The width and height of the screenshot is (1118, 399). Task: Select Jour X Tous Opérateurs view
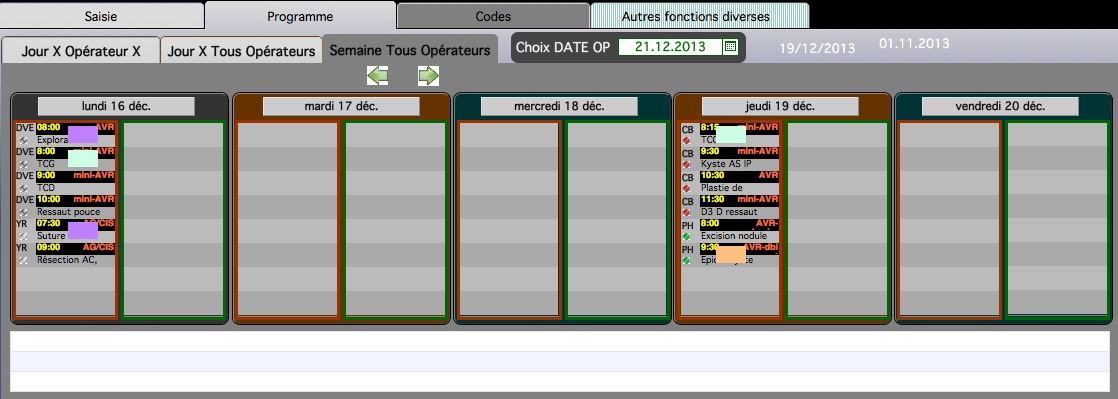241,51
